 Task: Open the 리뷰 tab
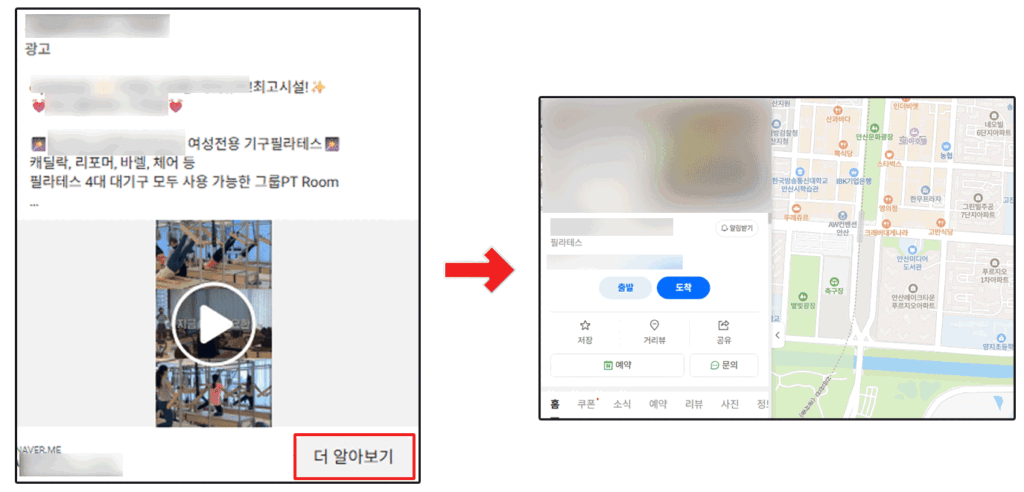pyautogui.click(x=694, y=404)
